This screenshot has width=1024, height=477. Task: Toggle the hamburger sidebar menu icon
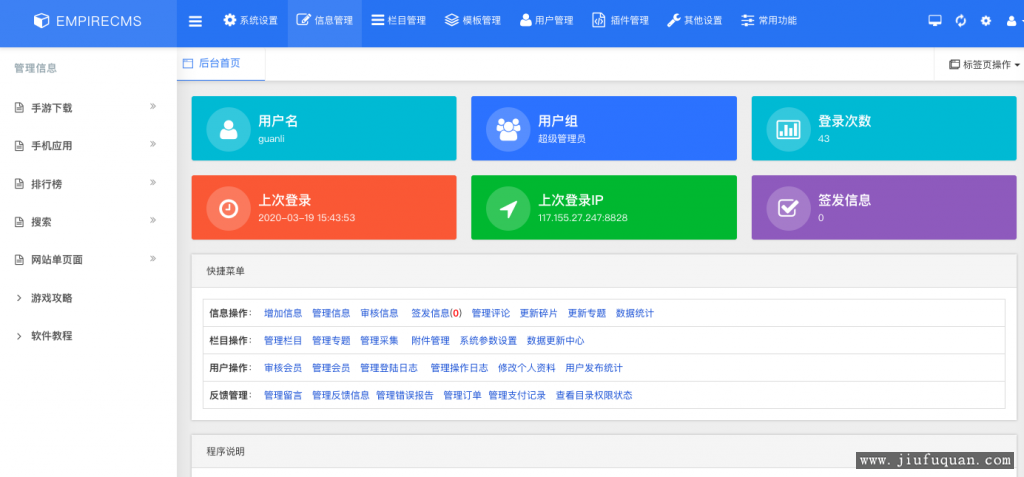click(x=195, y=21)
